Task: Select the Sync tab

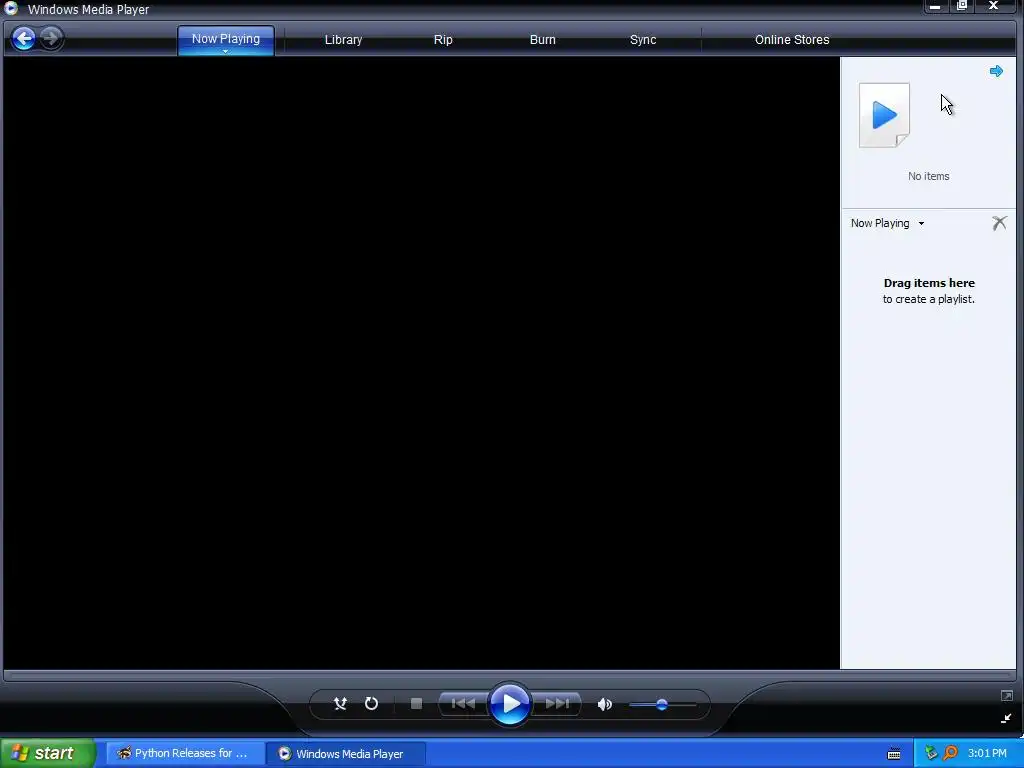Action: pyautogui.click(x=643, y=40)
